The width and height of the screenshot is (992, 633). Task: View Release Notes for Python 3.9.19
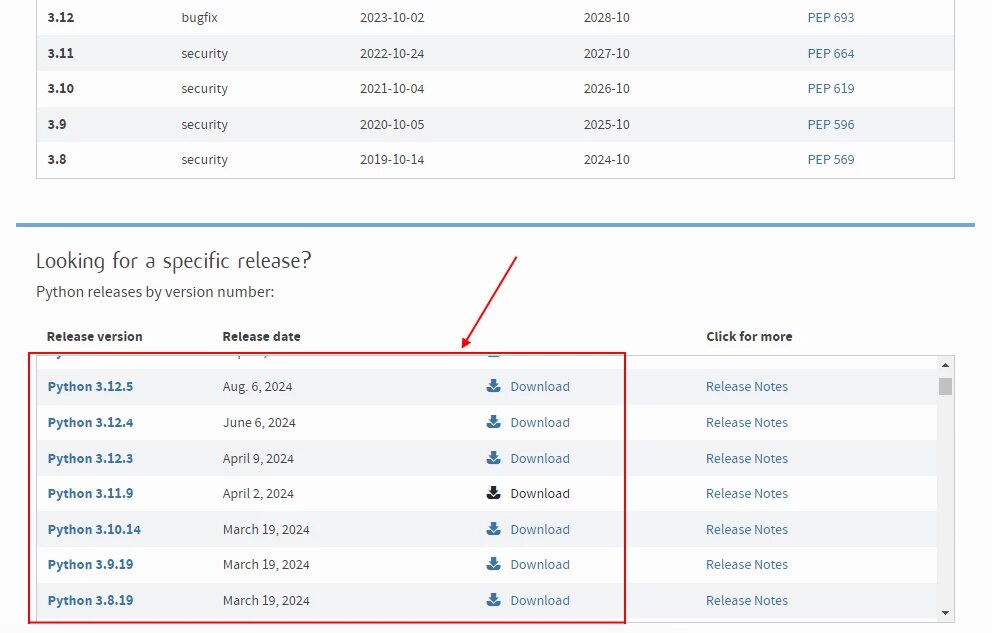[747, 564]
